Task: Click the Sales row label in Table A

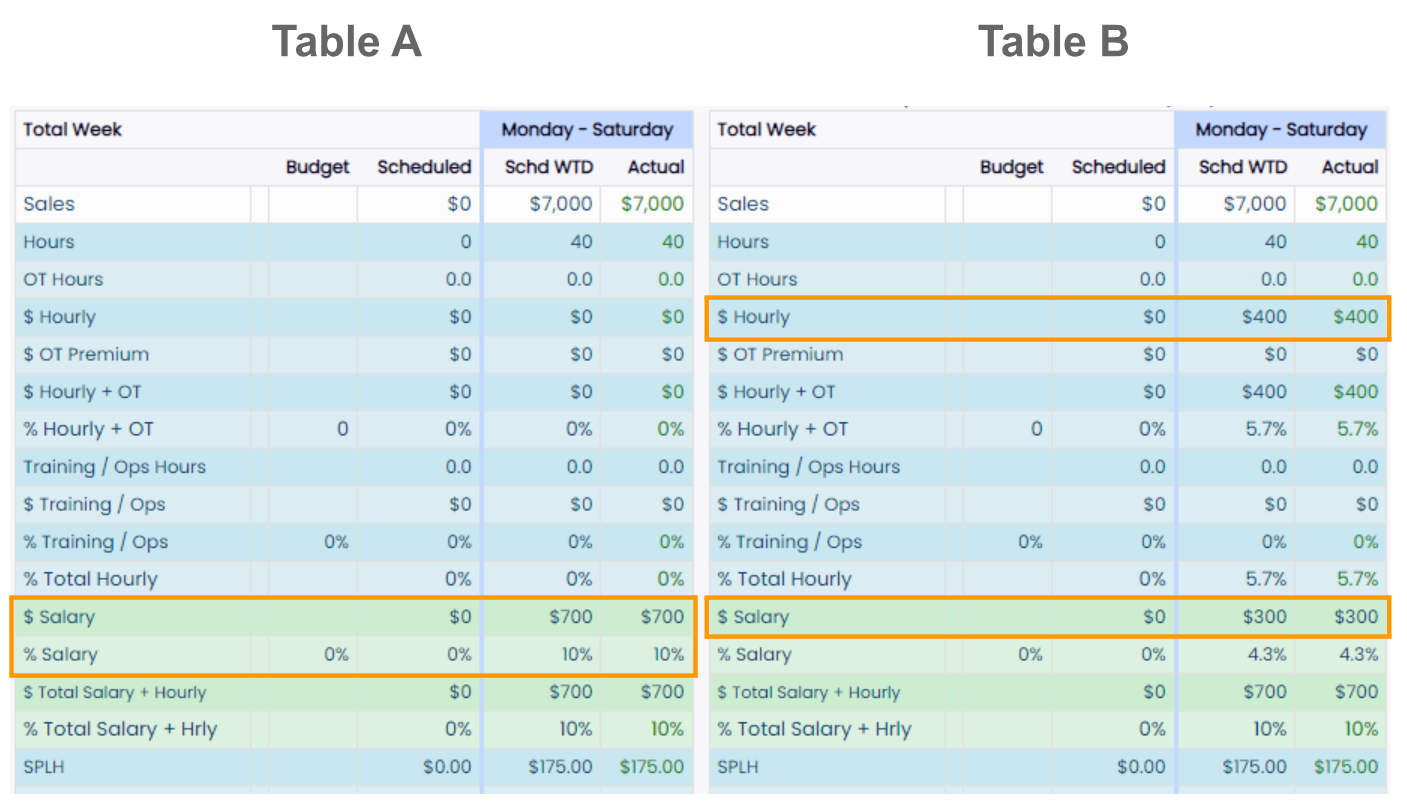Action: 49,204
